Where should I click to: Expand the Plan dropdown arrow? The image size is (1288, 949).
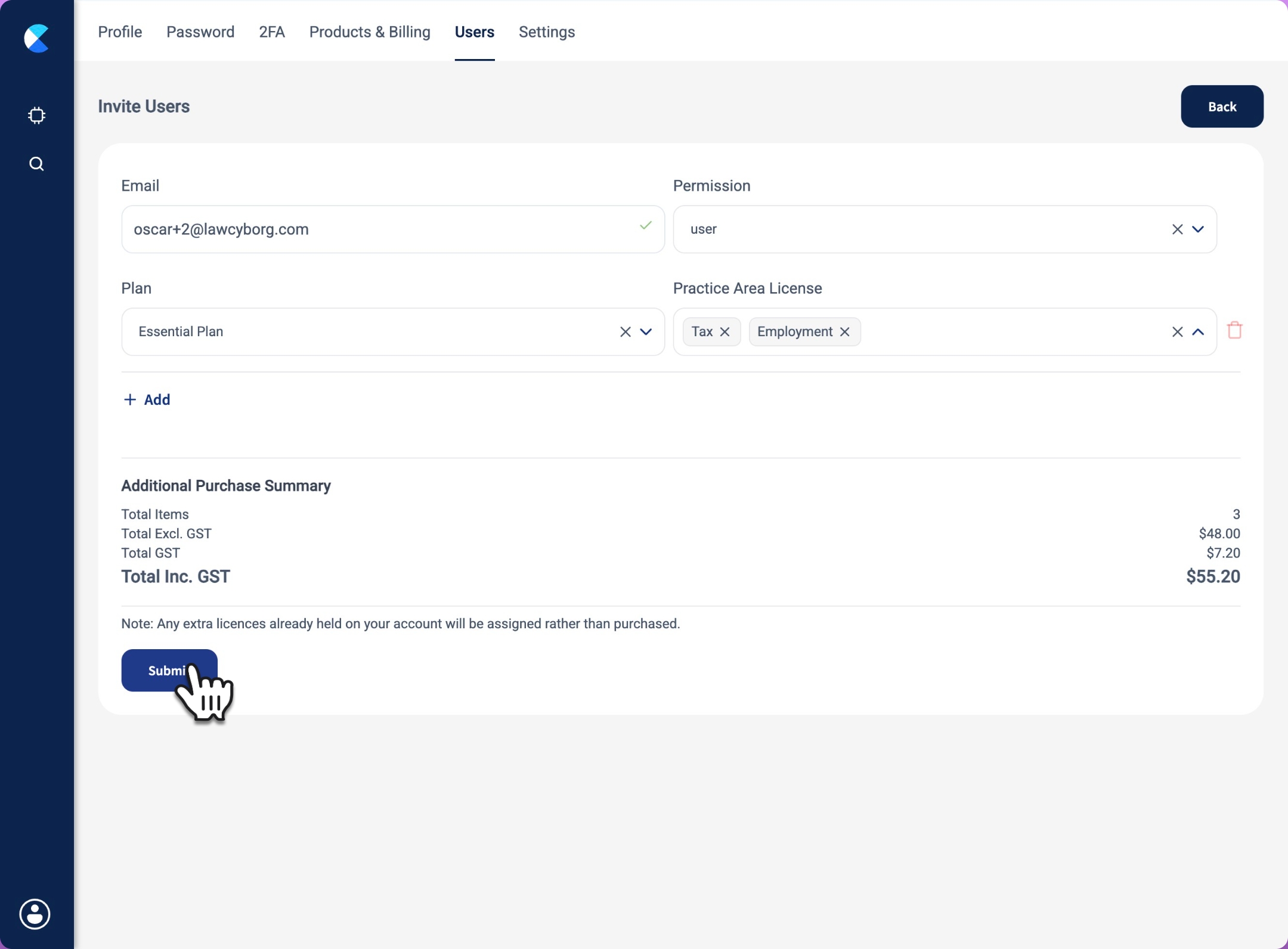tap(646, 332)
